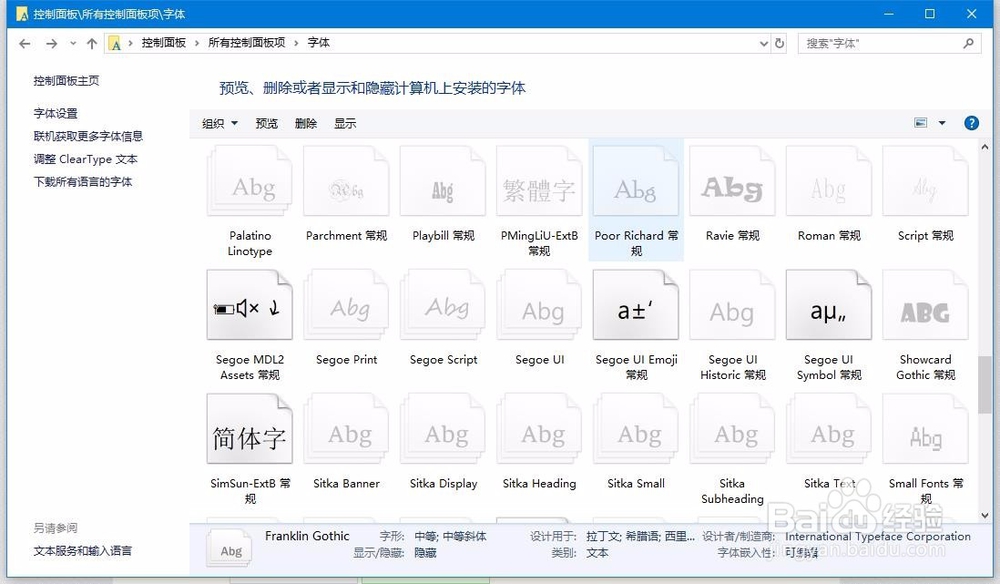Viewport: 1000px width, 584px height.
Task: Open the view options dropdown arrow
Action: pos(942,123)
